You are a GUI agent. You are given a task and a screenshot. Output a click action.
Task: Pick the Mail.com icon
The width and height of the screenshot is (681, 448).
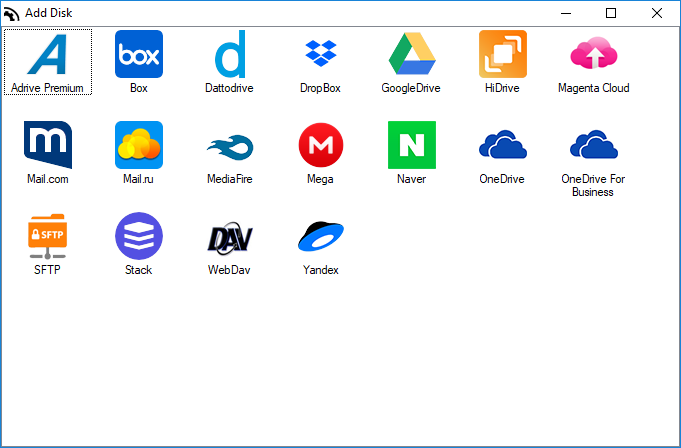pos(48,145)
